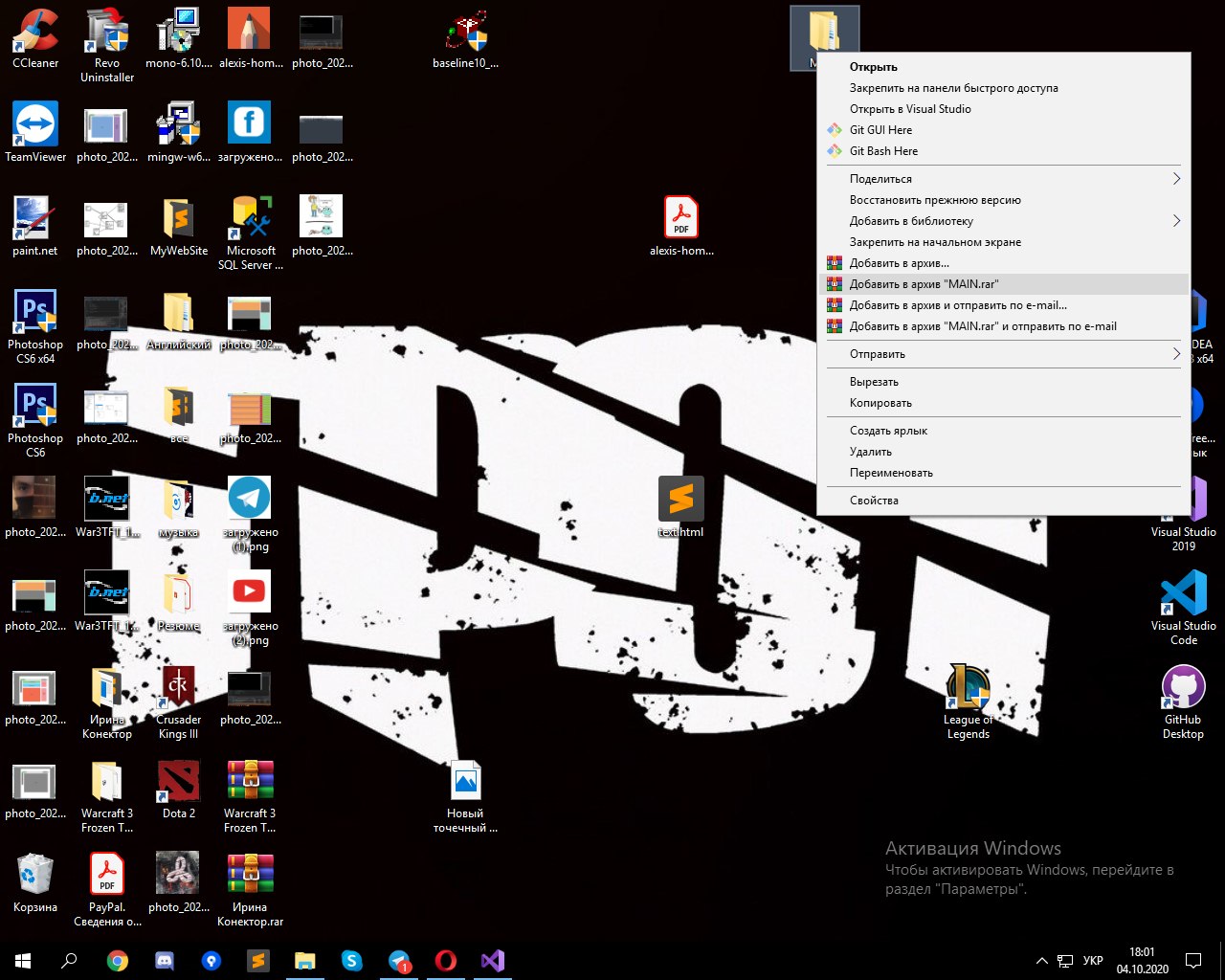Expand the Отправить submenu
The height and width of the screenshot is (980, 1225).
(1004, 354)
